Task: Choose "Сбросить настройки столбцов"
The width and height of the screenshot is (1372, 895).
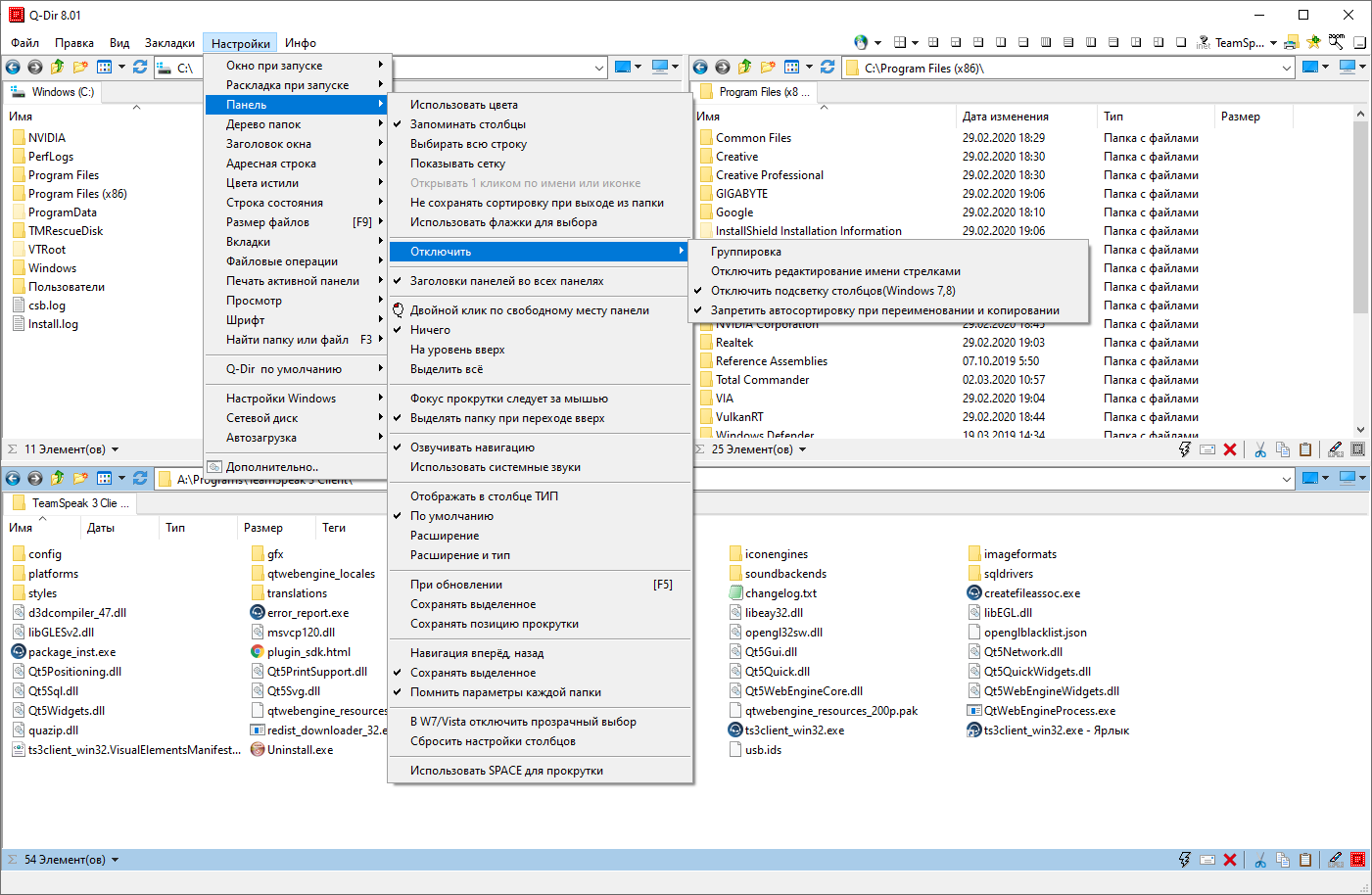Action: [x=493, y=741]
